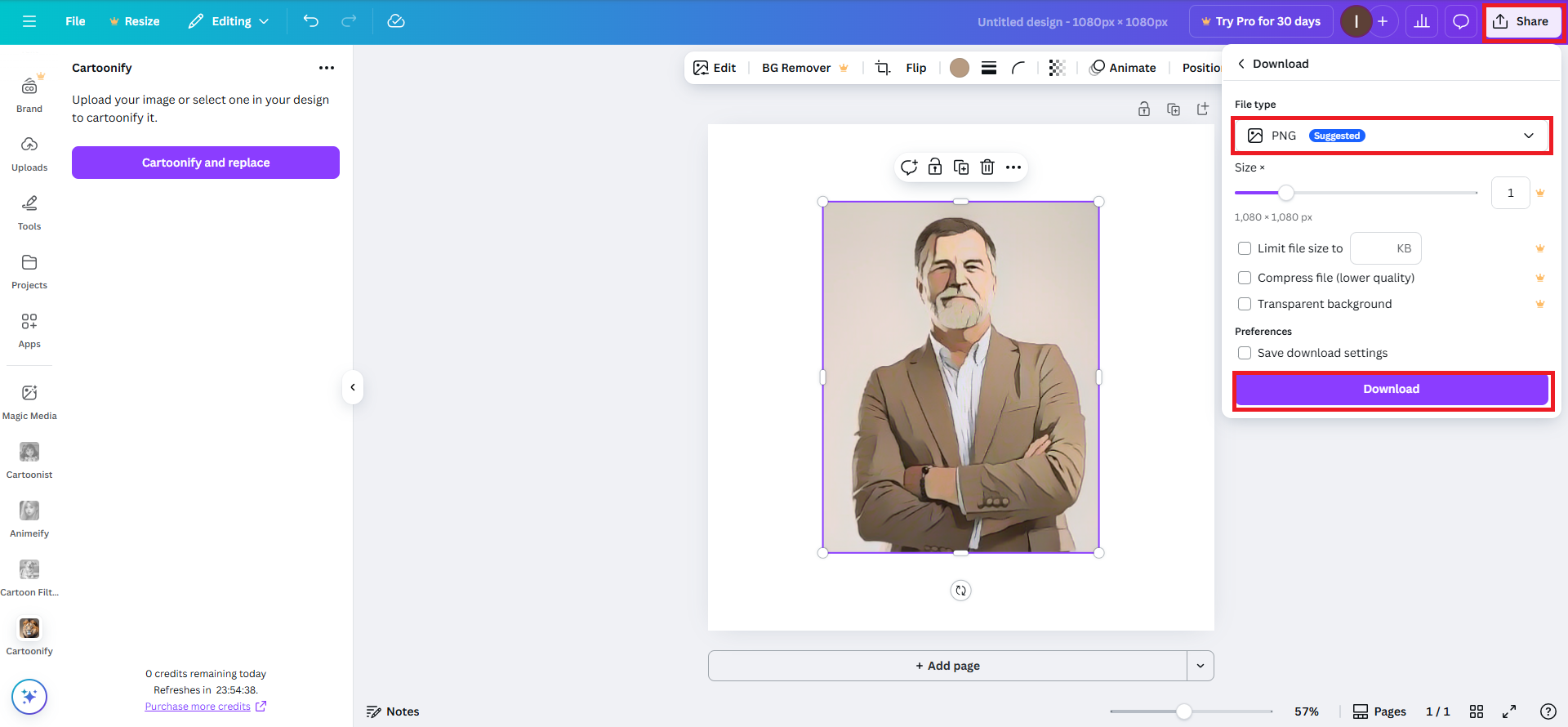This screenshot has height=727, width=1568.
Task: Open the help question mark icon
Action: (x=1548, y=711)
